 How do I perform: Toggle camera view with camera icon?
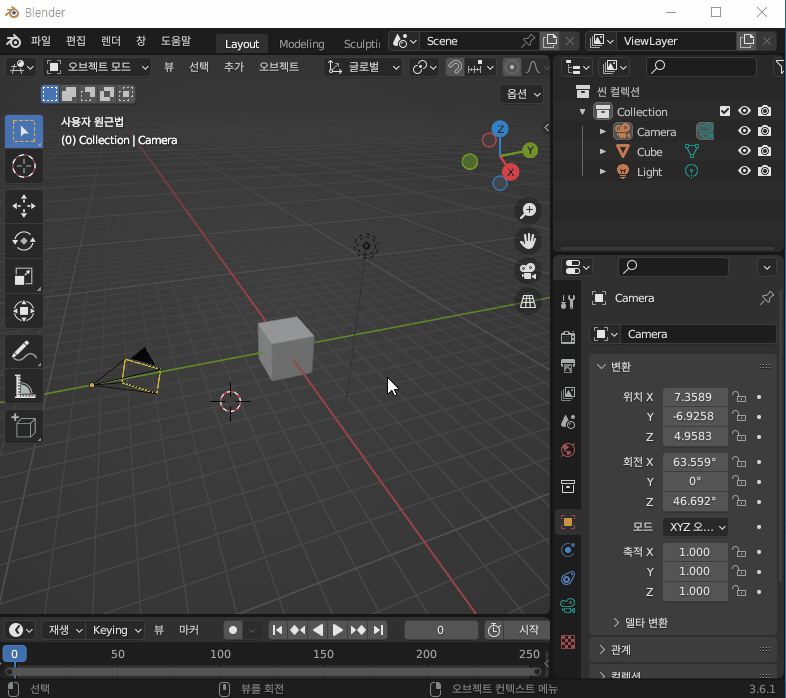(x=528, y=271)
